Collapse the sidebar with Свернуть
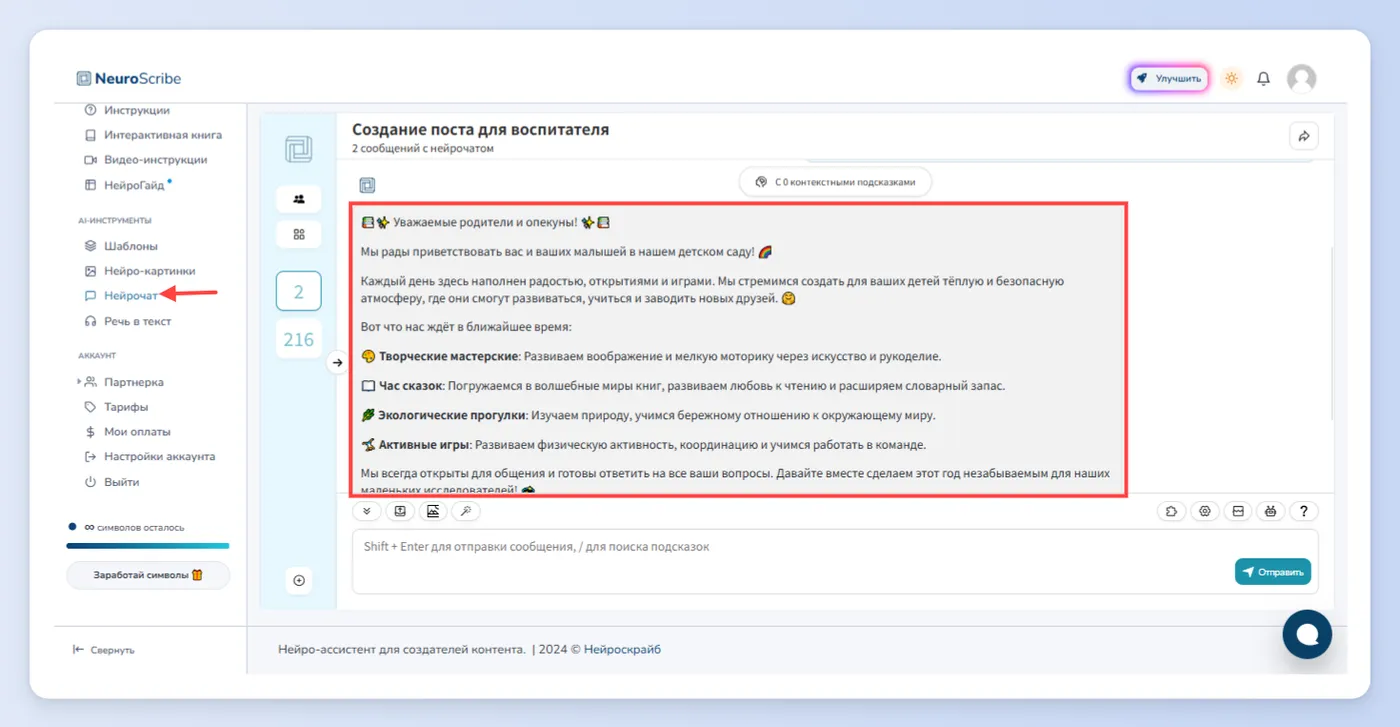This screenshot has width=1400, height=727. pyautogui.click(x=103, y=650)
